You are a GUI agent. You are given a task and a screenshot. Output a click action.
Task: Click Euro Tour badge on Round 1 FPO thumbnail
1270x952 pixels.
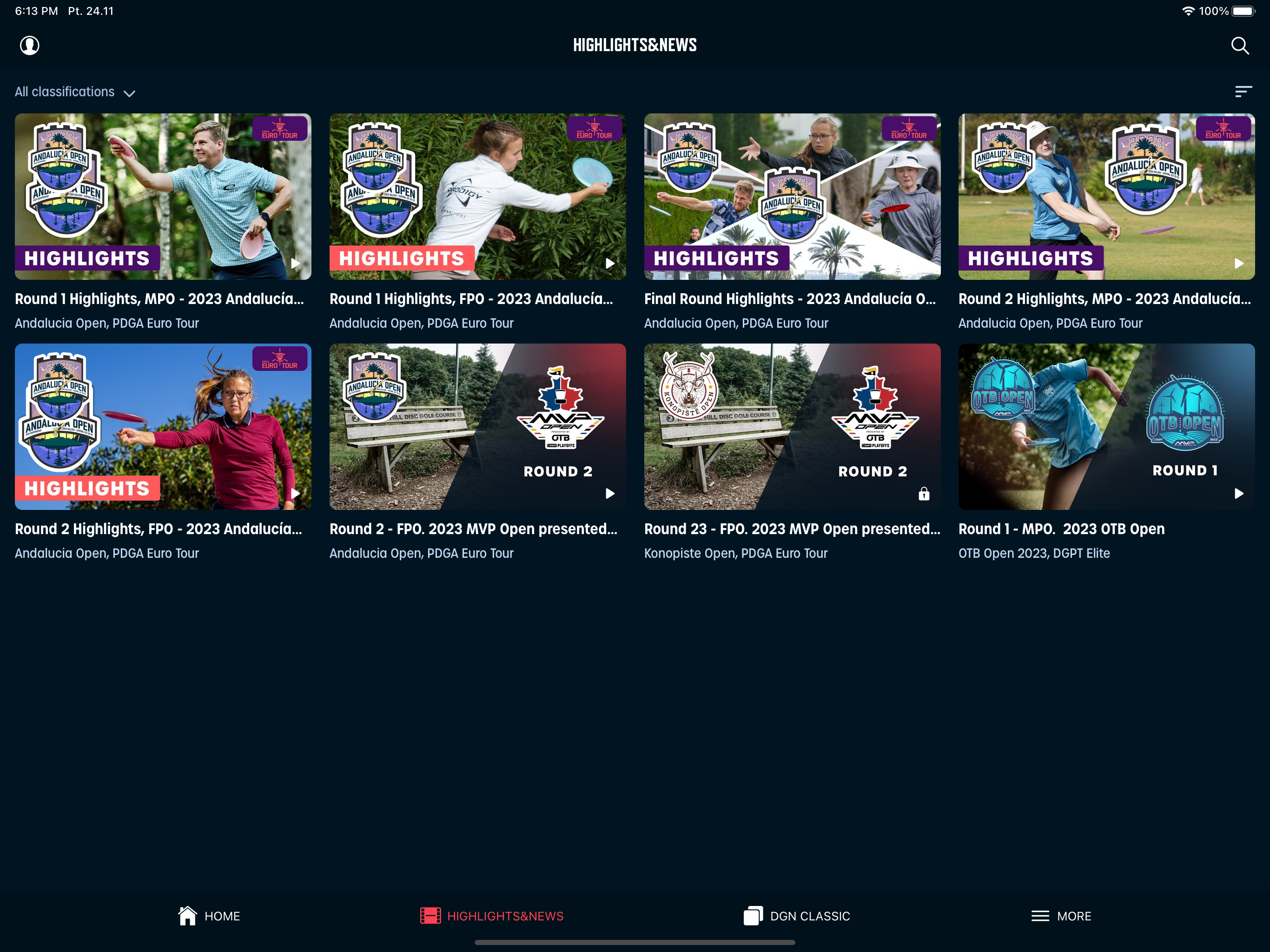594,129
